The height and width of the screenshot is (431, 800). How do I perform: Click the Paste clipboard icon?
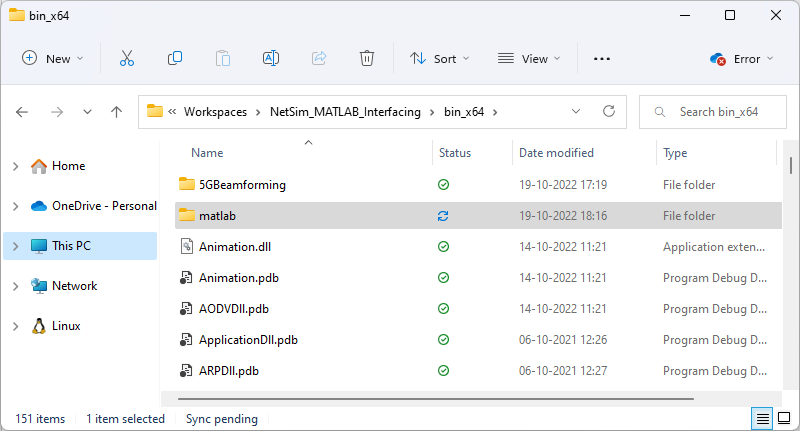(223, 59)
